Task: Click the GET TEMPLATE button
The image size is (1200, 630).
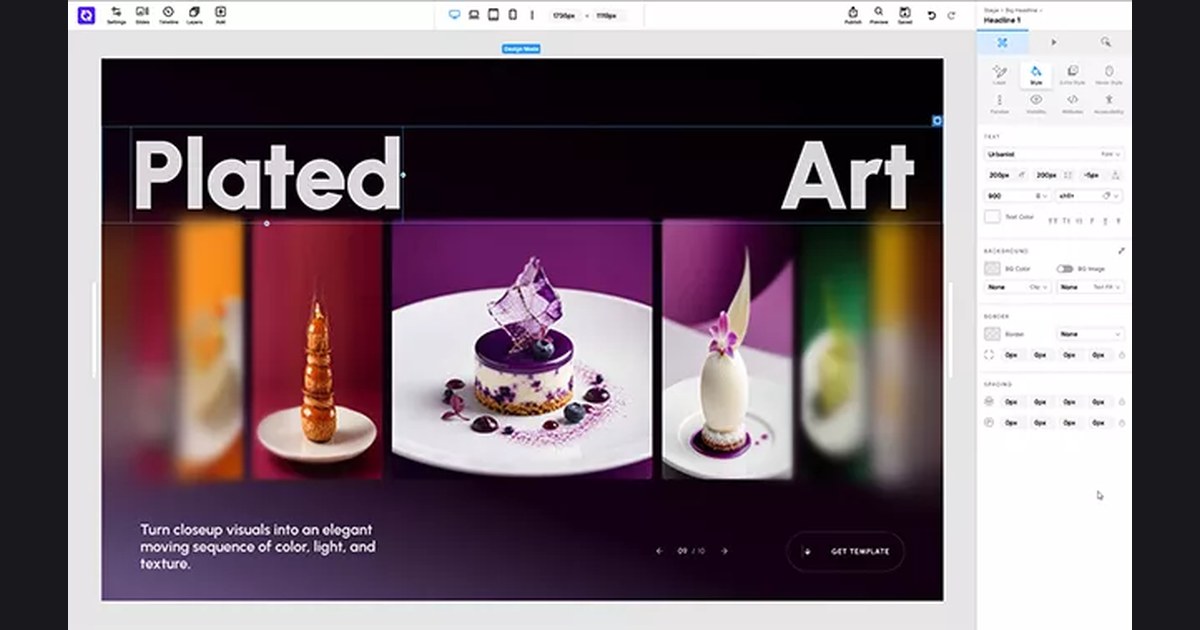Action: 845,551
